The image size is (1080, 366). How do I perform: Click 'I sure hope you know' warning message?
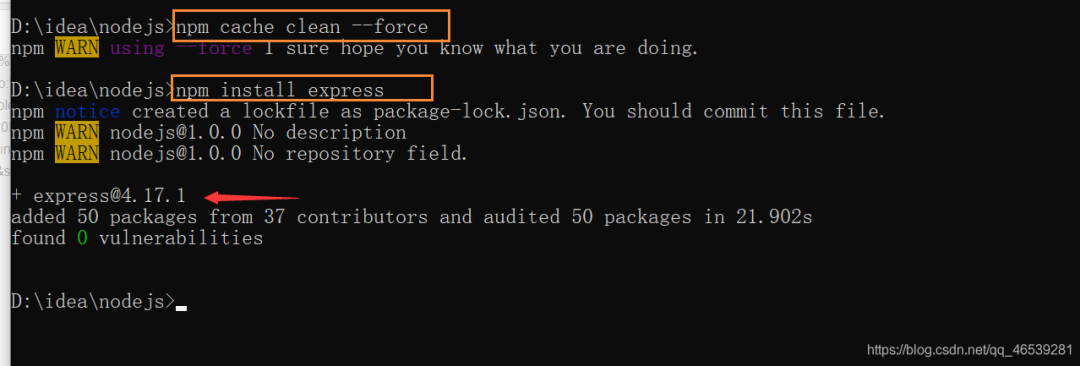point(373,48)
